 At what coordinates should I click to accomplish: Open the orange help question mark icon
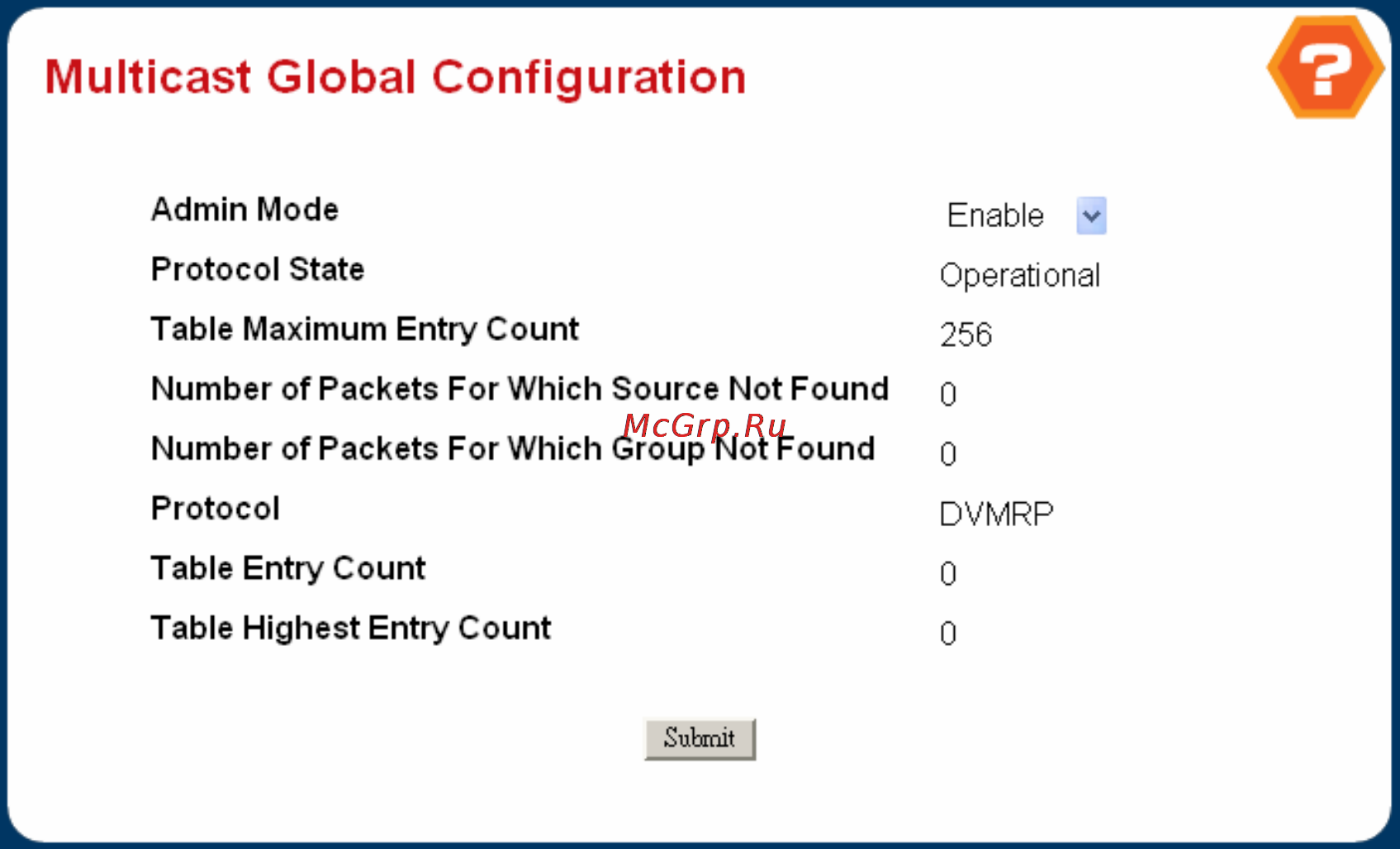click(x=1326, y=68)
